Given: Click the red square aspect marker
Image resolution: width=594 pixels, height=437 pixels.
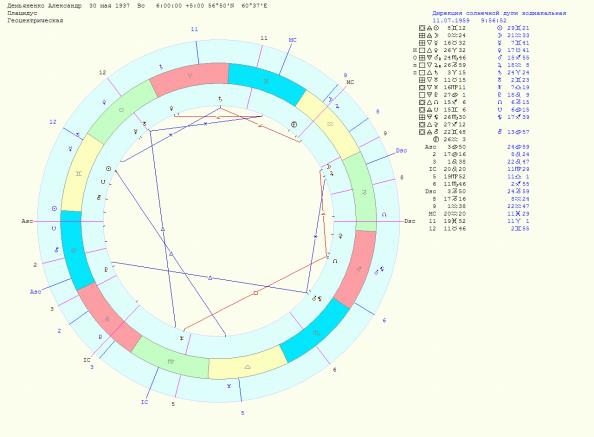Looking at the screenshot, I should coord(256,293).
